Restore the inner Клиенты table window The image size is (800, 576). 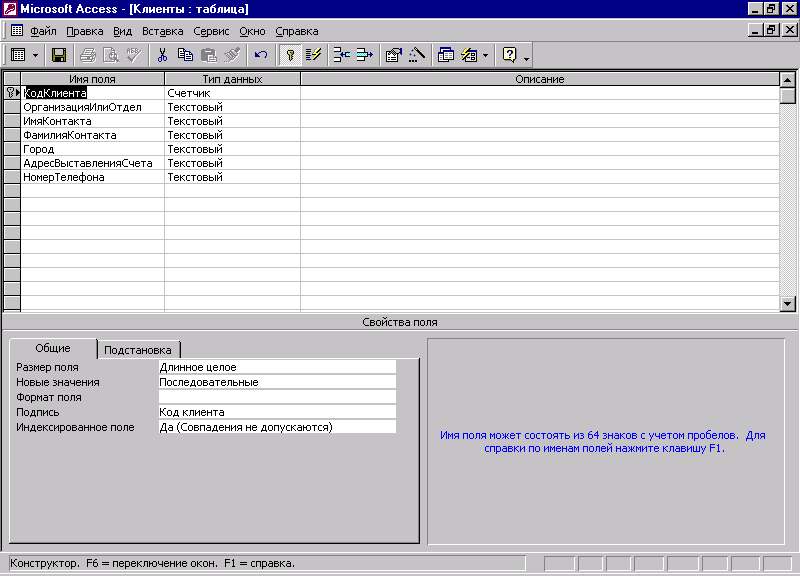coord(771,31)
